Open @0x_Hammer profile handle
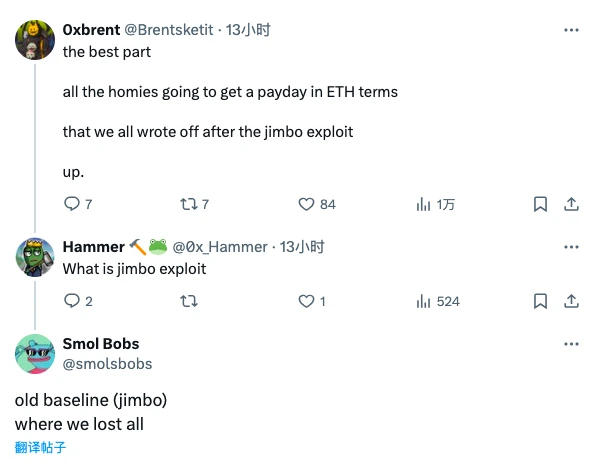593x465 pixels. (220, 247)
